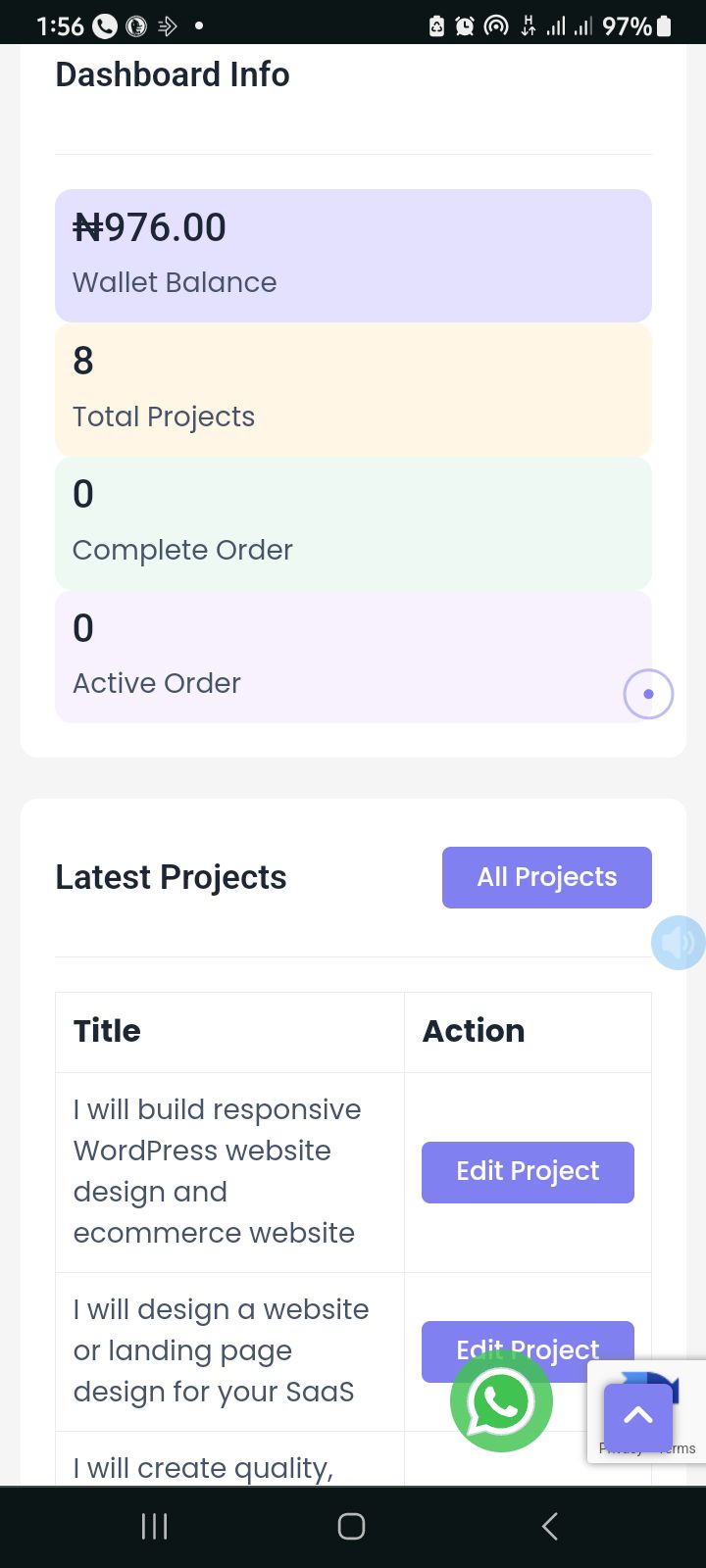706x1568 pixels.
Task: Edit the SaaS landing page design project
Action: 528,1343
